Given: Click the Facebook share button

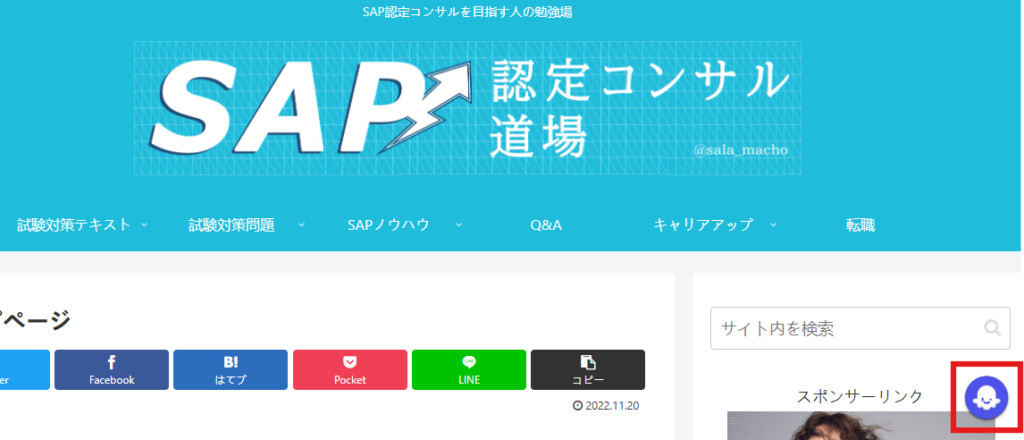Looking at the screenshot, I should [x=111, y=369].
